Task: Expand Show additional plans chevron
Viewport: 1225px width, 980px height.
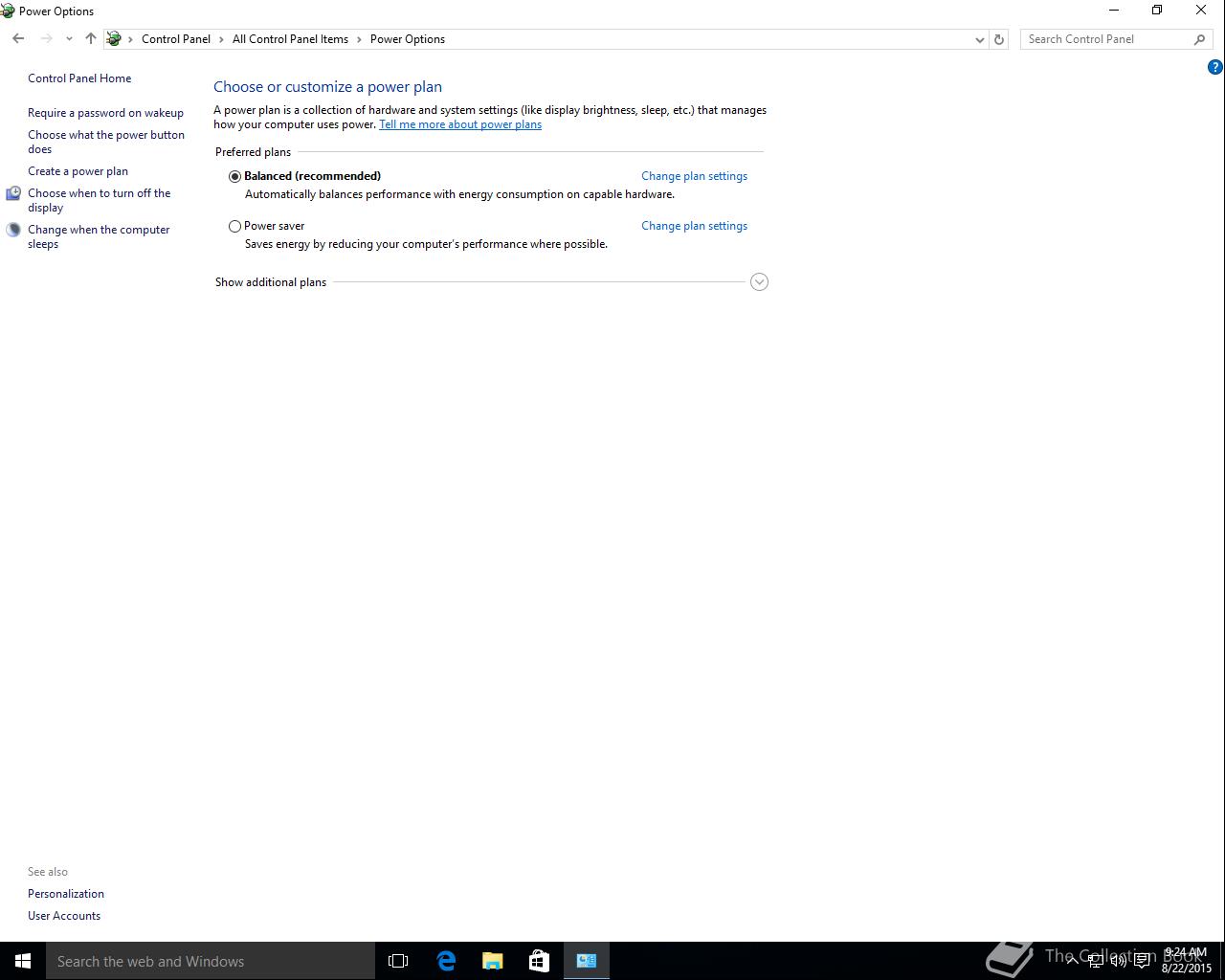Action: [x=760, y=282]
